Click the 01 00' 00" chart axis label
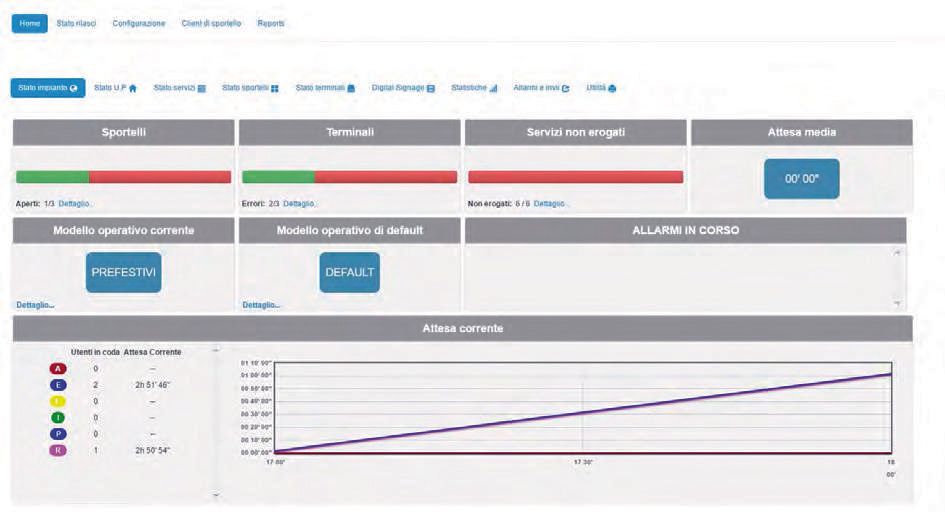 [x=256, y=376]
